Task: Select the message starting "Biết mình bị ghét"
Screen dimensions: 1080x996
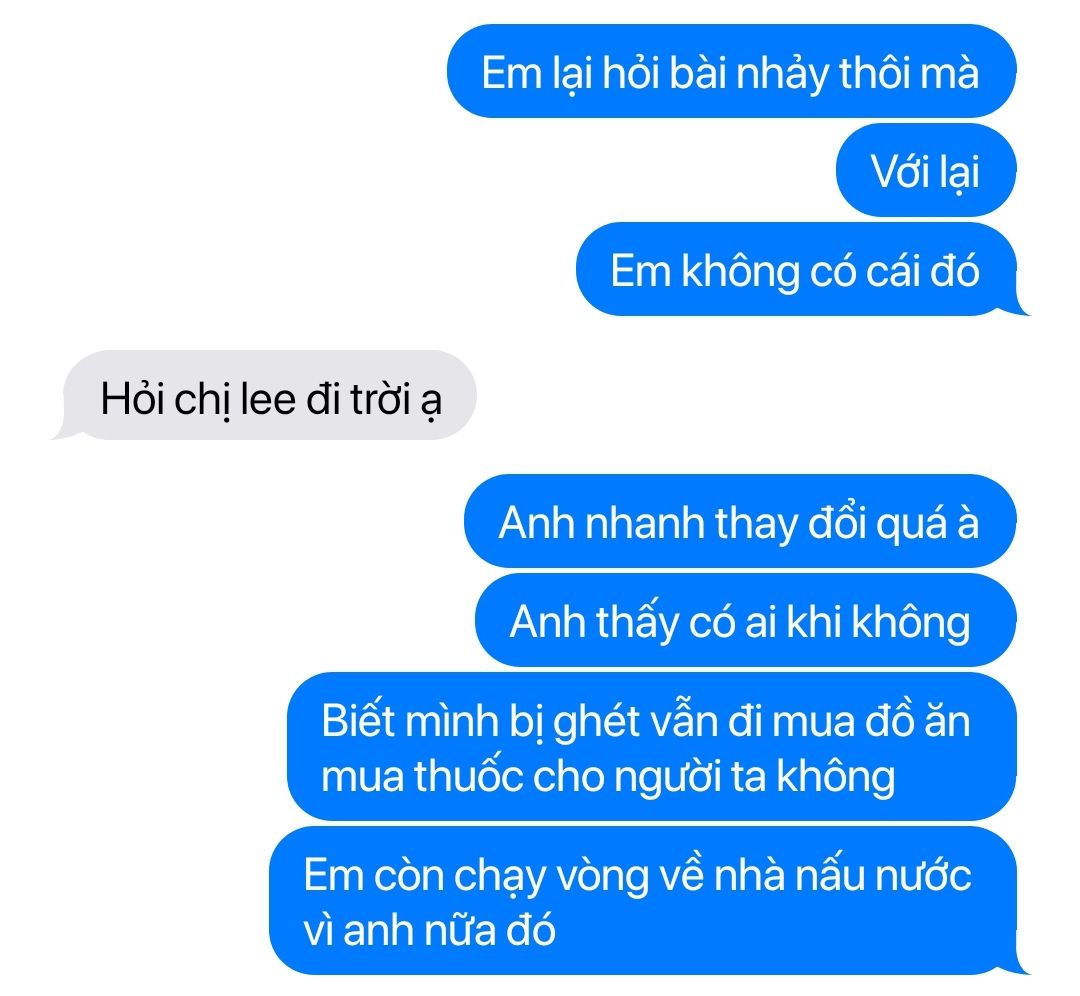Action: click(x=652, y=747)
